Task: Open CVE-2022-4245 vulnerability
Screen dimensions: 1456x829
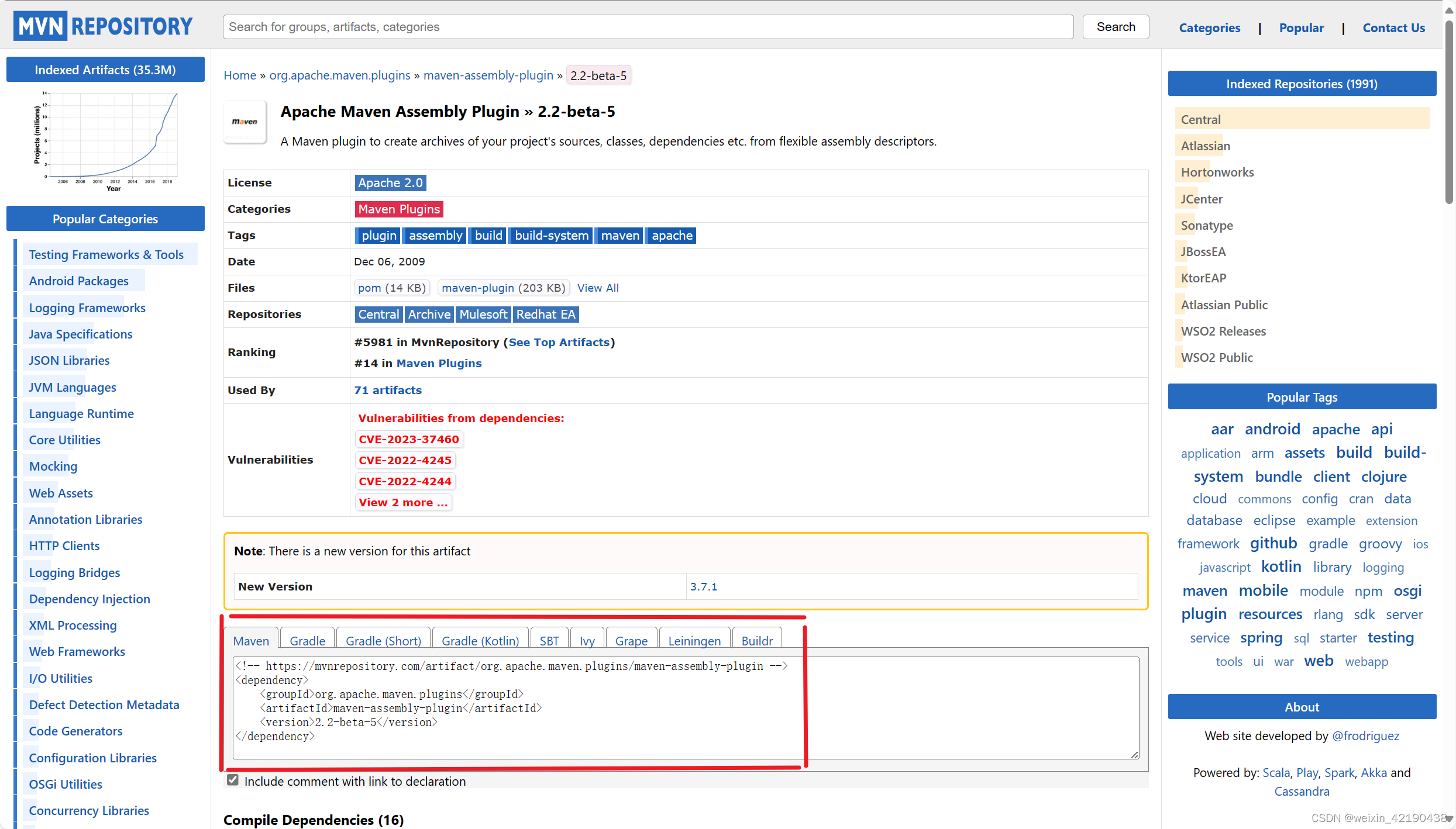Action: (x=405, y=461)
